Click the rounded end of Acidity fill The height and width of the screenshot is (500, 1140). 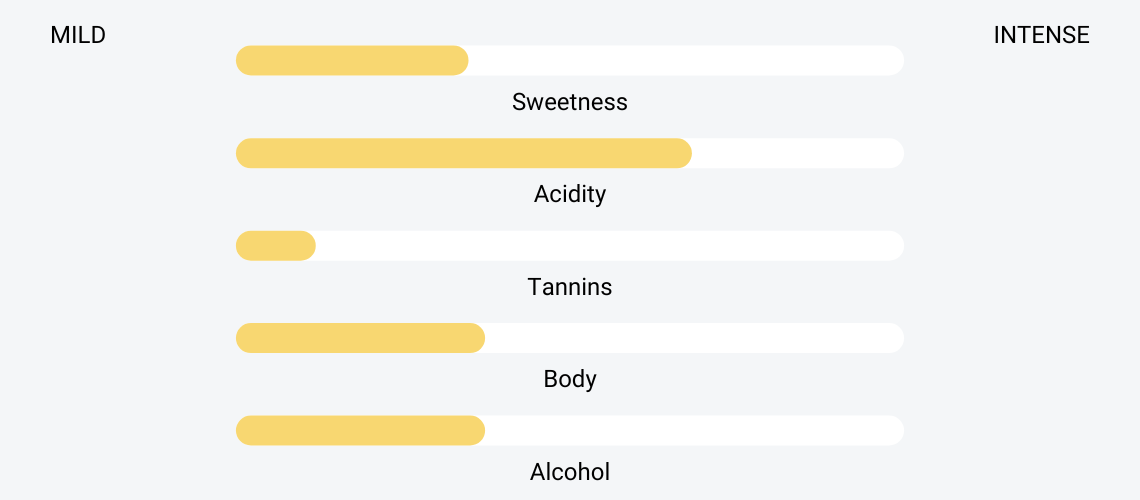pyautogui.click(x=682, y=153)
